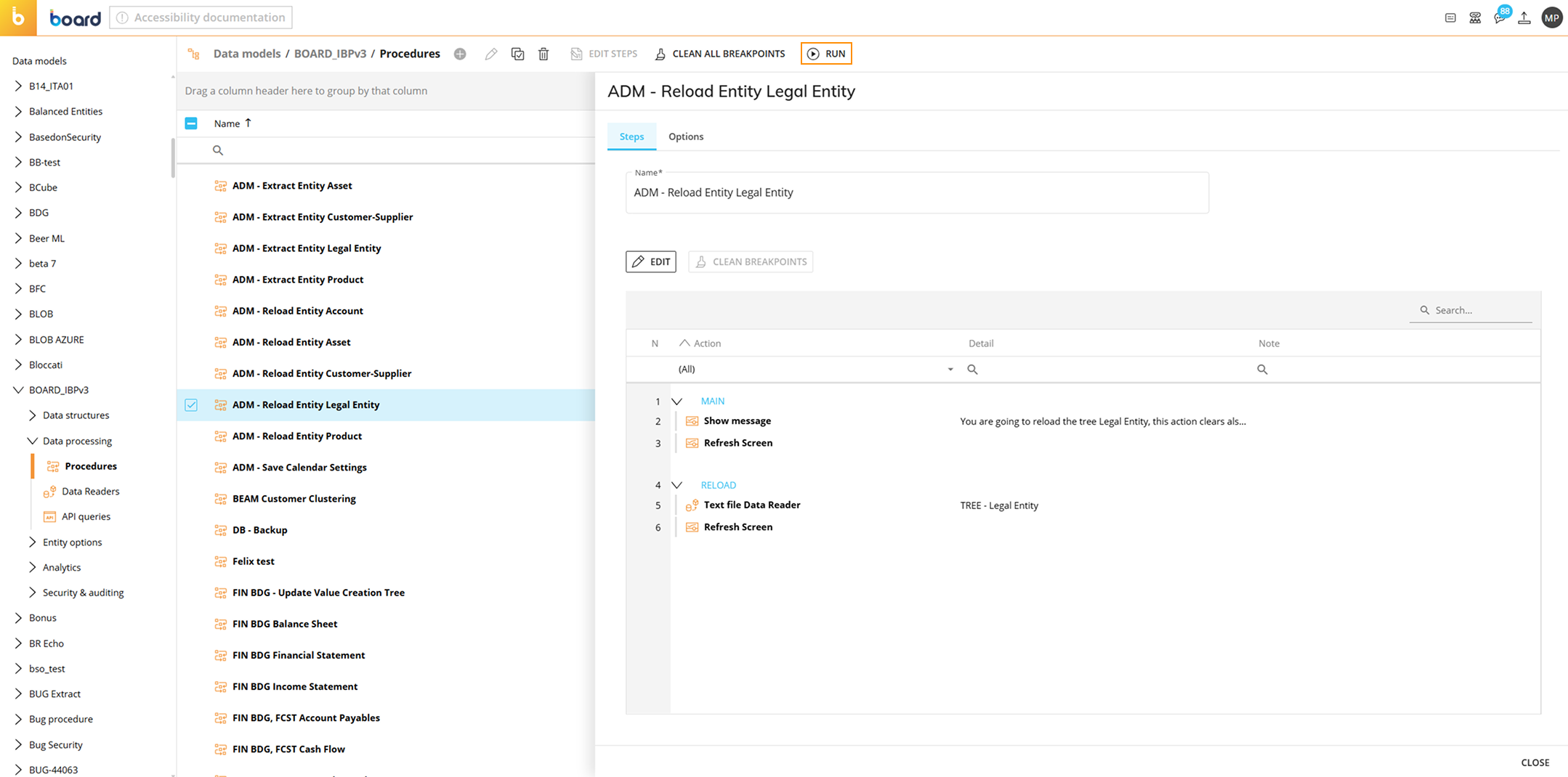
Task: Expand the Analytics node
Action: [x=32, y=568]
